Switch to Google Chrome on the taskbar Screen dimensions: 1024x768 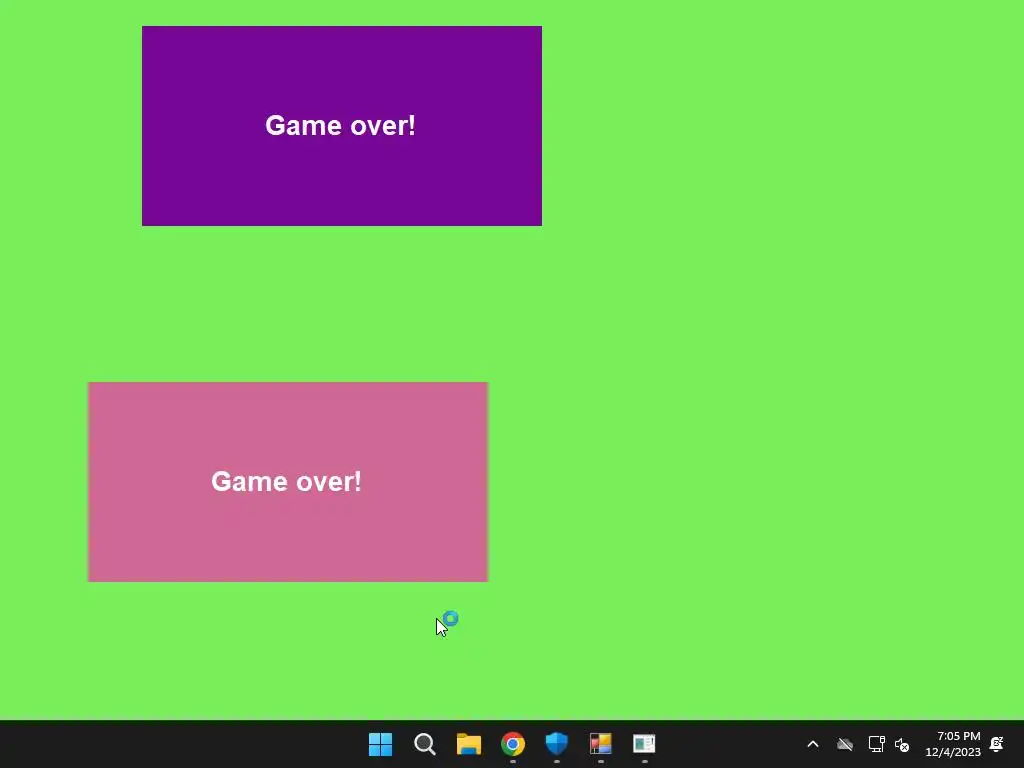[x=513, y=744]
